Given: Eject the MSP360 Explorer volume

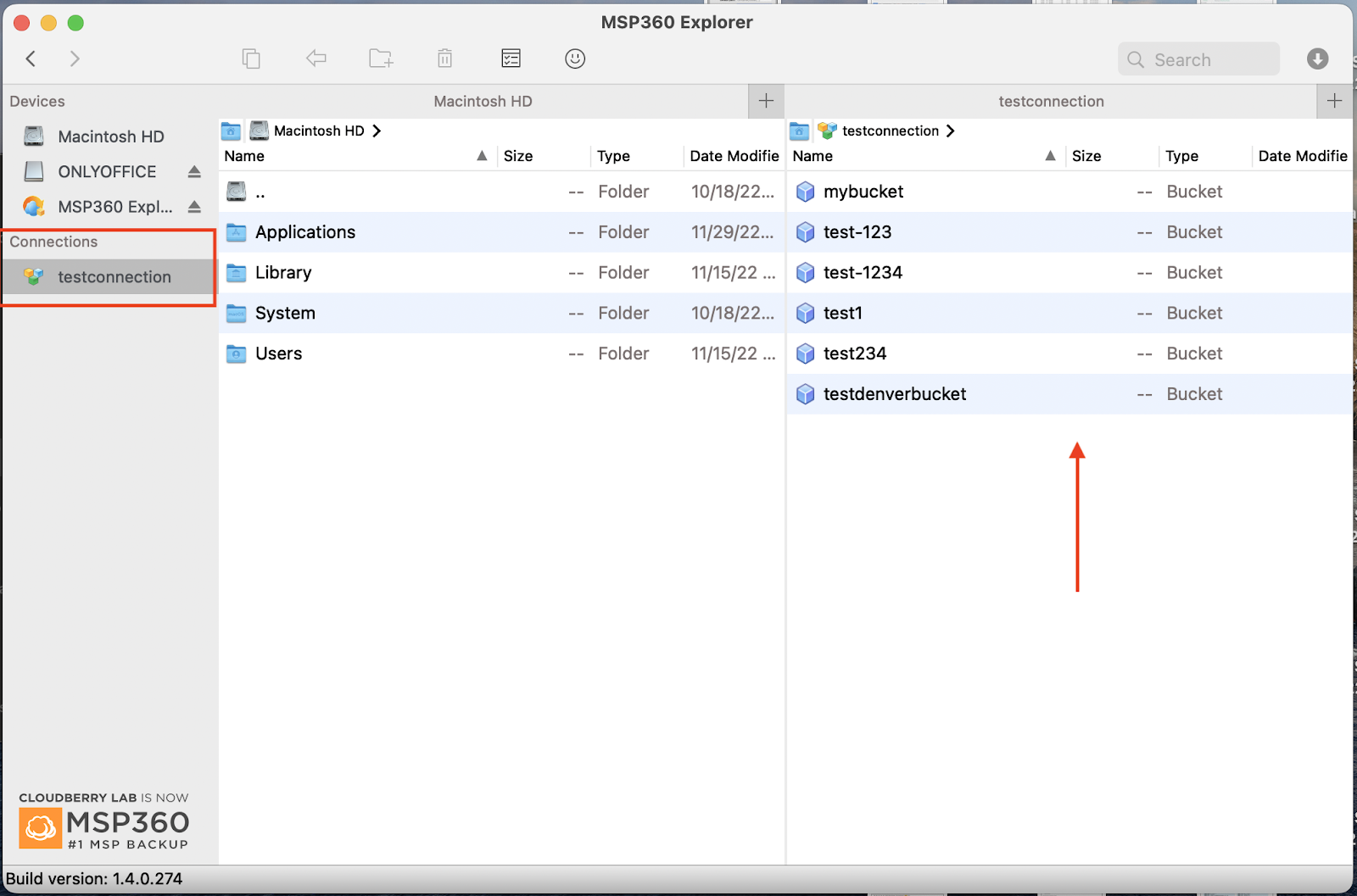Looking at the screenshot, I should point(194,207).
